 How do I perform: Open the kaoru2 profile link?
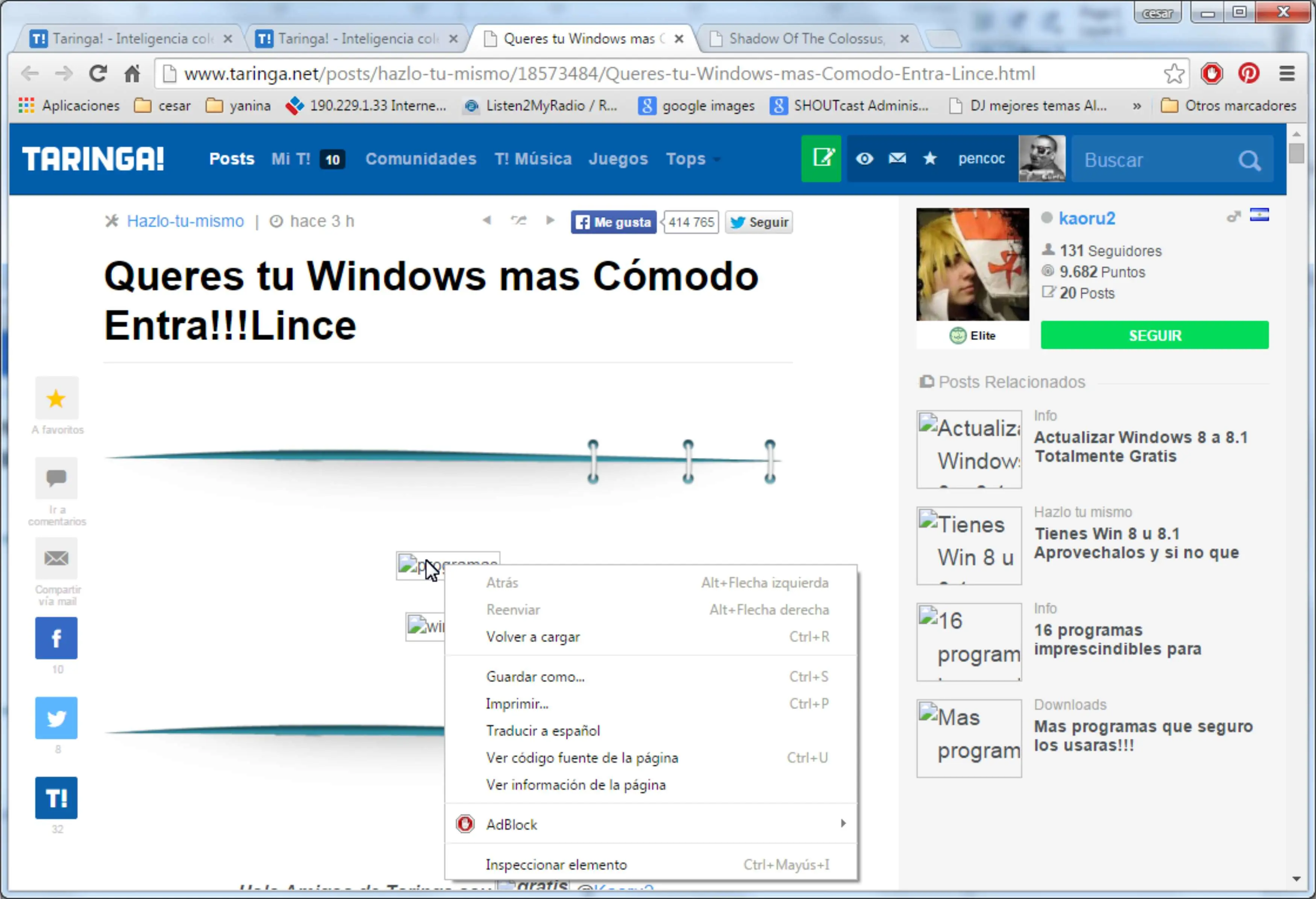[x=1087, y=219]
